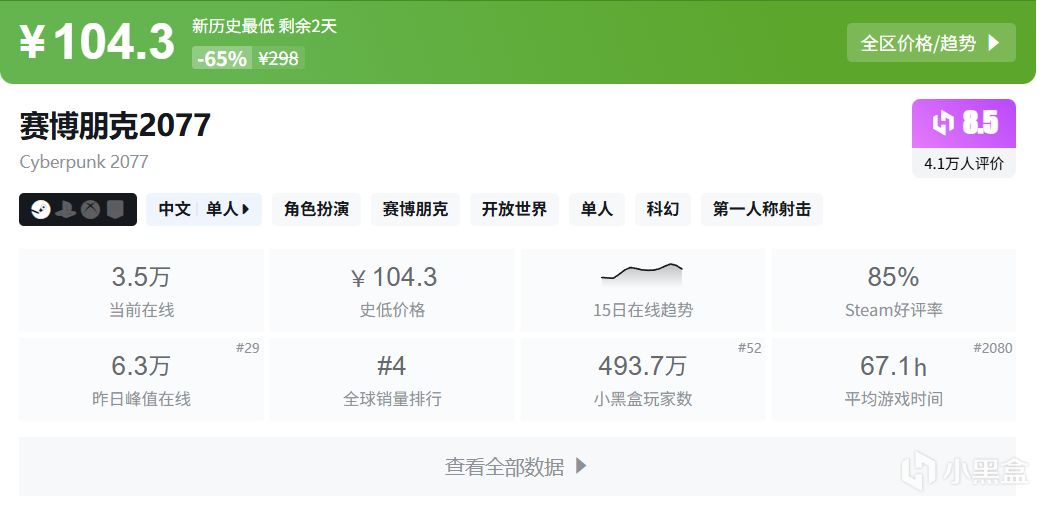Click the 85% Steam好评率 stat card
The width and height of the screenshot is (1059, 505).
(x=894, y=290)
